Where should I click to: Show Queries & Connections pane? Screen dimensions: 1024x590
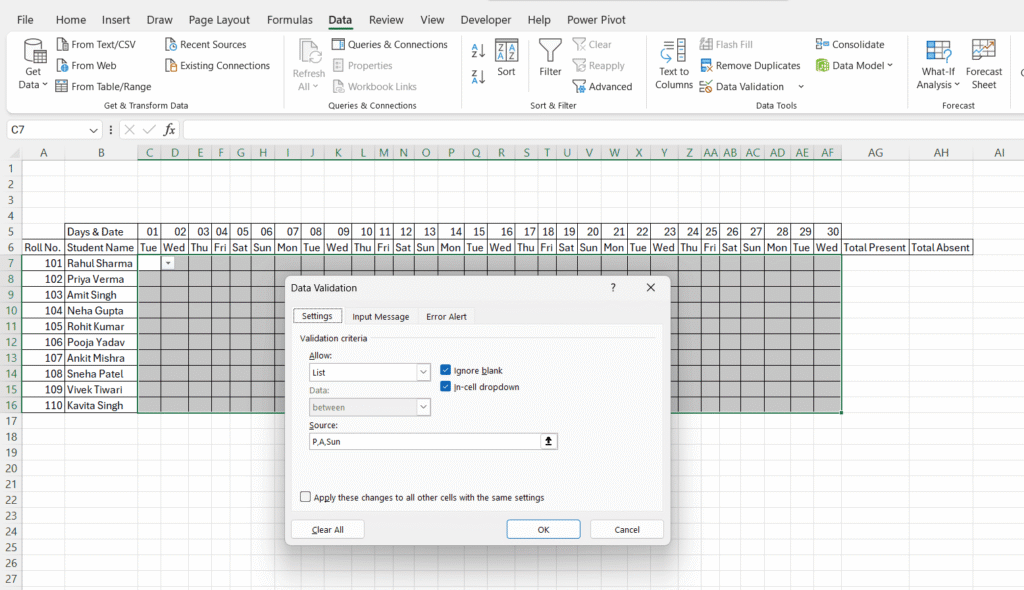click(390, 44)
